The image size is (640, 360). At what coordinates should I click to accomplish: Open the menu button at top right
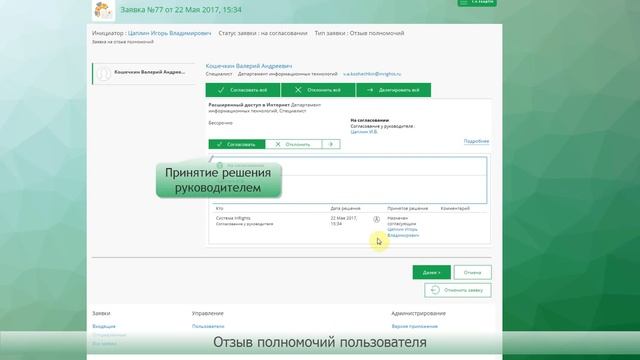tap(477, 2)
